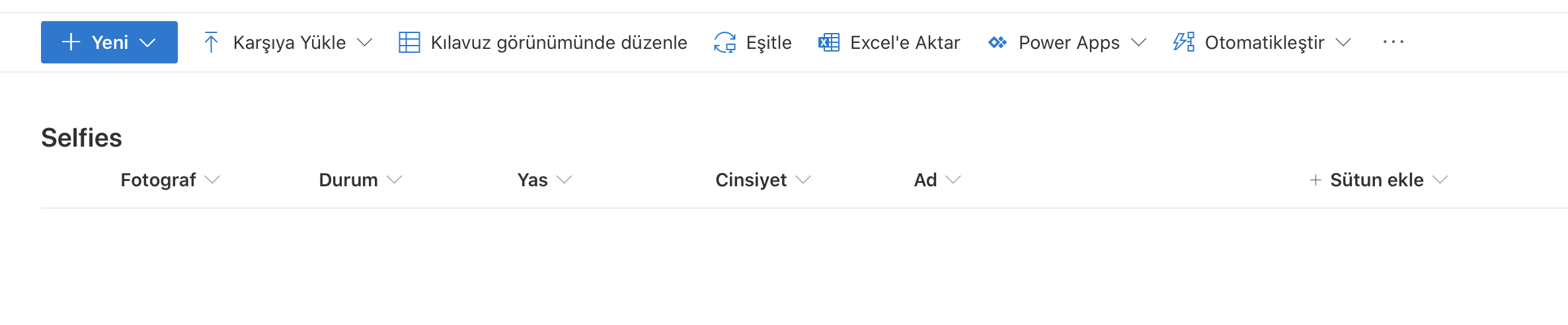Screen dimensions: 1568x325
Task: Open the Otomatikleştir dropdown arrow
Action: pyautogui.click(x=1343, y=43)
